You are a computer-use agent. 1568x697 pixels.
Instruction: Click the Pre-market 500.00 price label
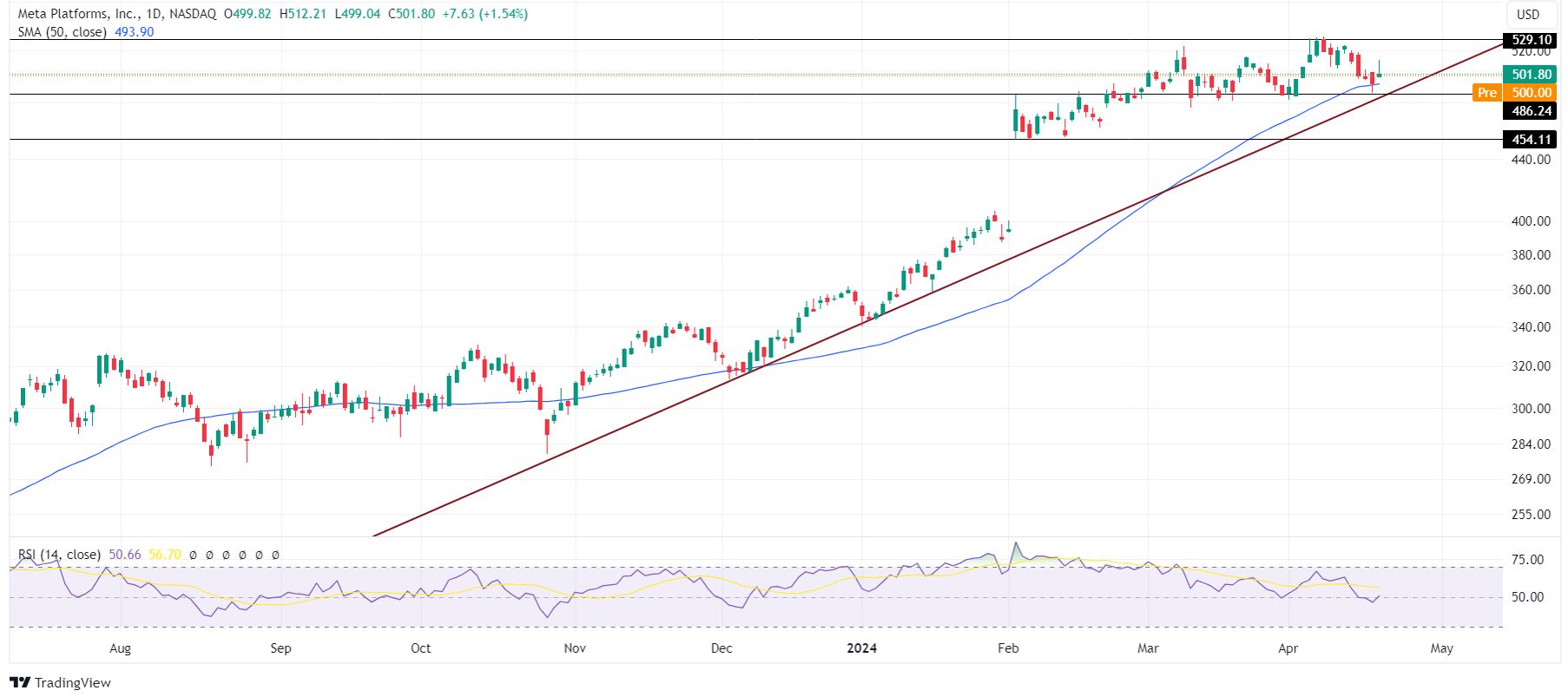pyautogui.click(x=1531, y=92)
